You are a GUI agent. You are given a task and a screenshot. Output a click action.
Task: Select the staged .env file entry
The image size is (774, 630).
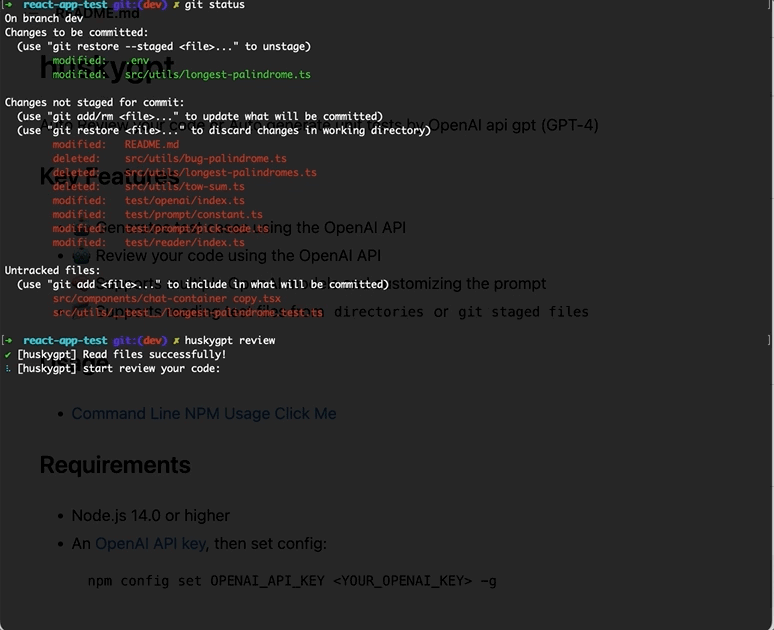pos(101,60)
